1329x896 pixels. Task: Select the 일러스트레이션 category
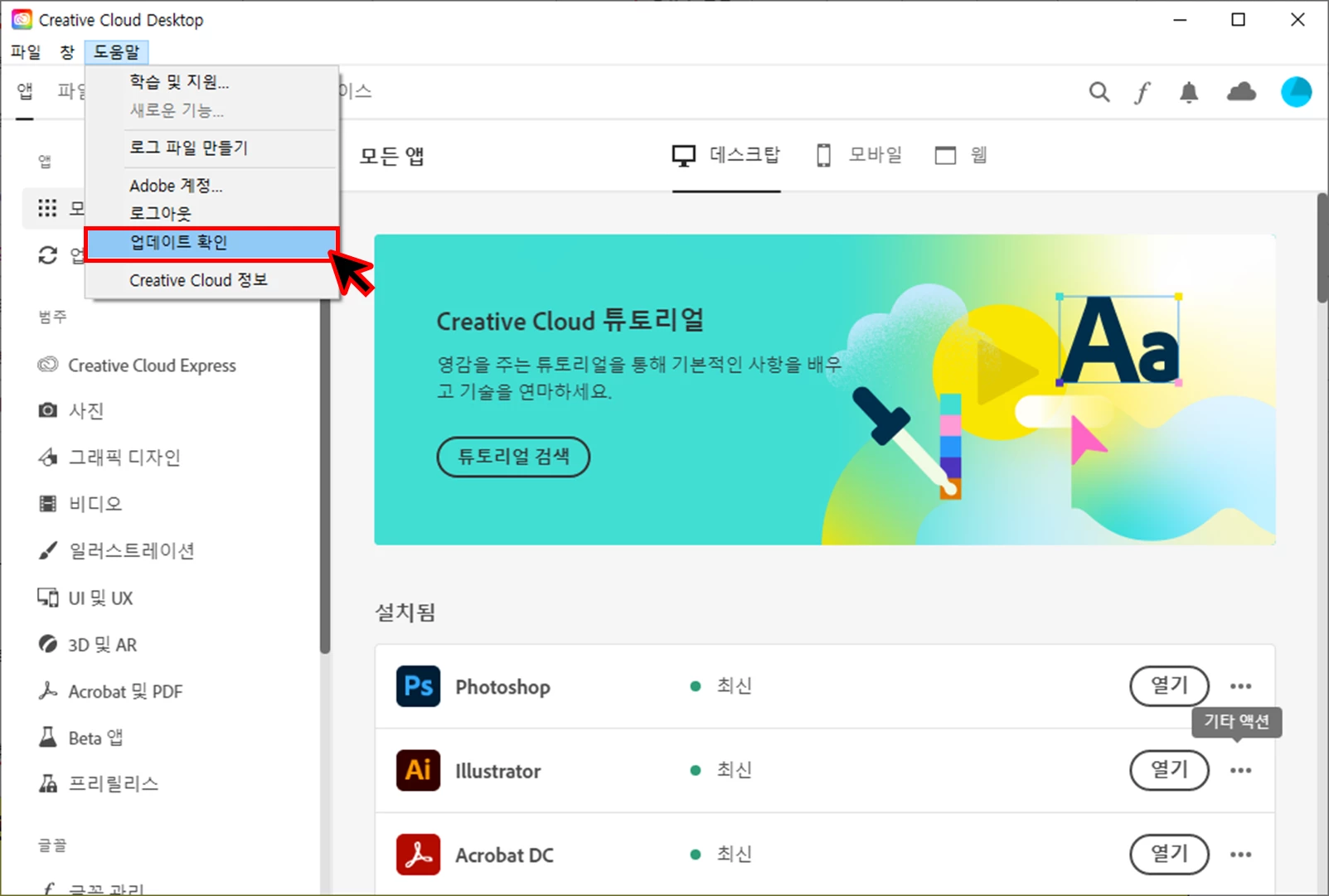pyautogui.click(x=116, y=550)
